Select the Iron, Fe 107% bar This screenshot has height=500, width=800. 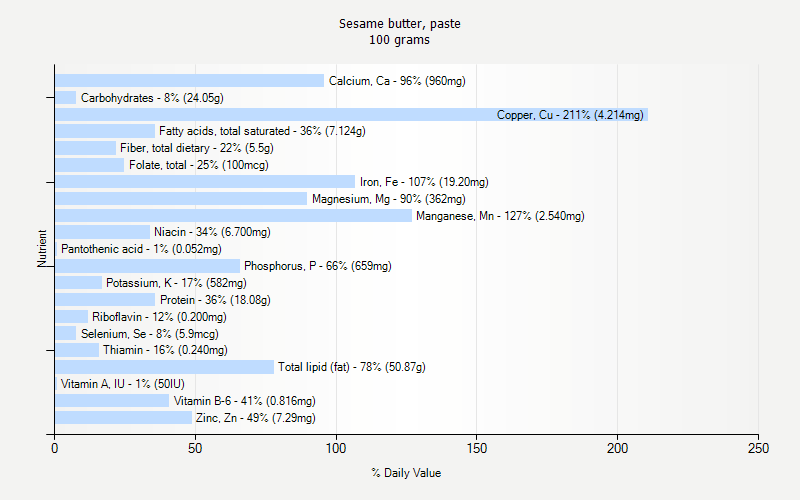point(205,182)
